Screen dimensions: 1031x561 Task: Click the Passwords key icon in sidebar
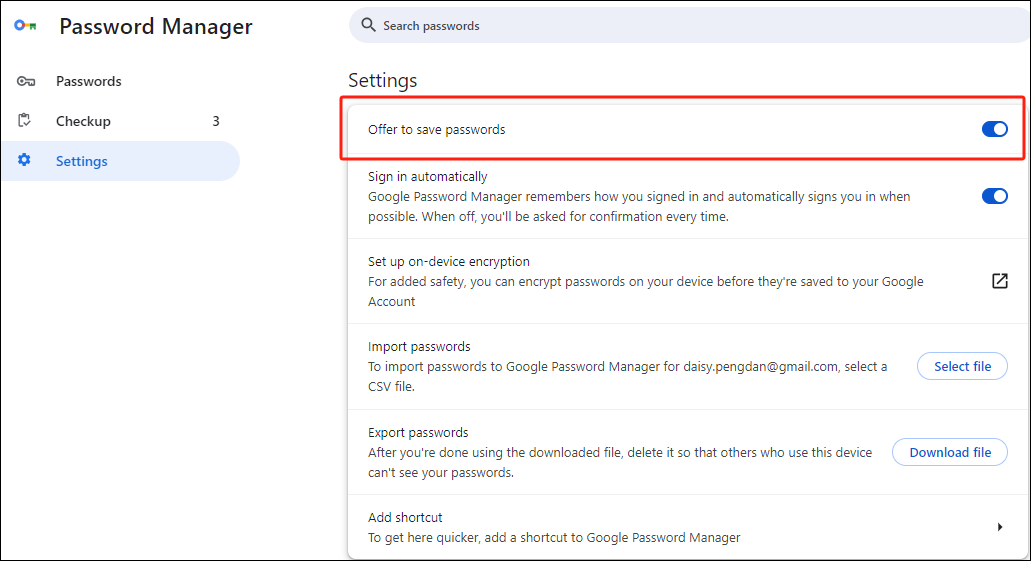click(25, 81)
